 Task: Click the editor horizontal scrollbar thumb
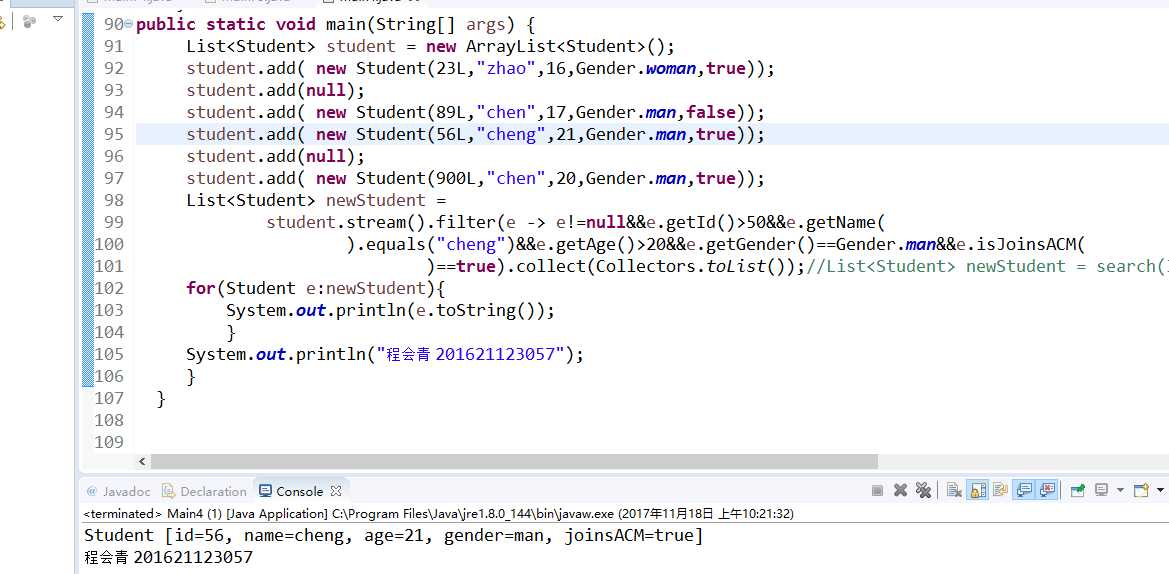point(514,461)
